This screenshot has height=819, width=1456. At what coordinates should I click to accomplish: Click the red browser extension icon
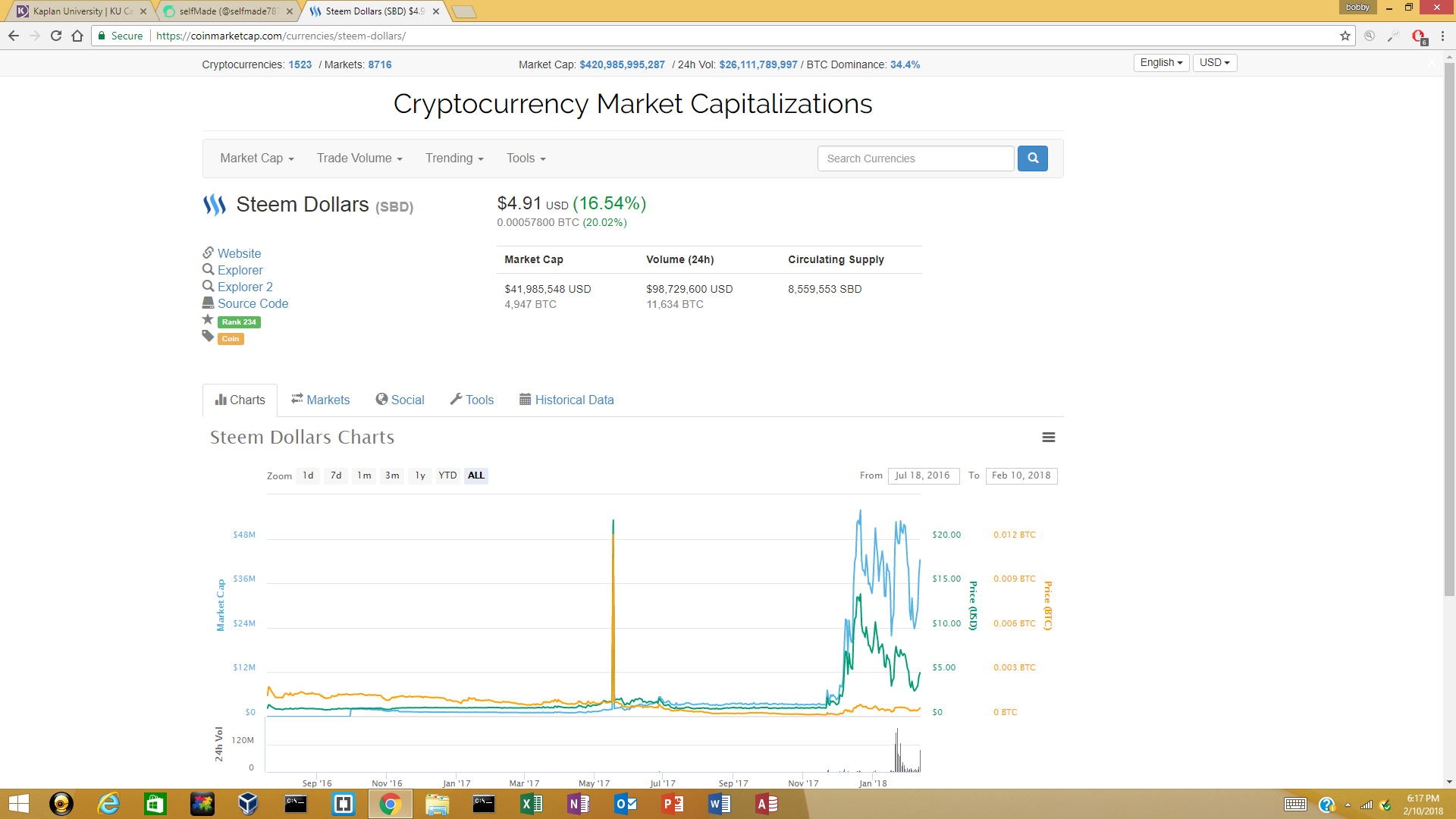pyautogui.click(x=1419, y=36)
